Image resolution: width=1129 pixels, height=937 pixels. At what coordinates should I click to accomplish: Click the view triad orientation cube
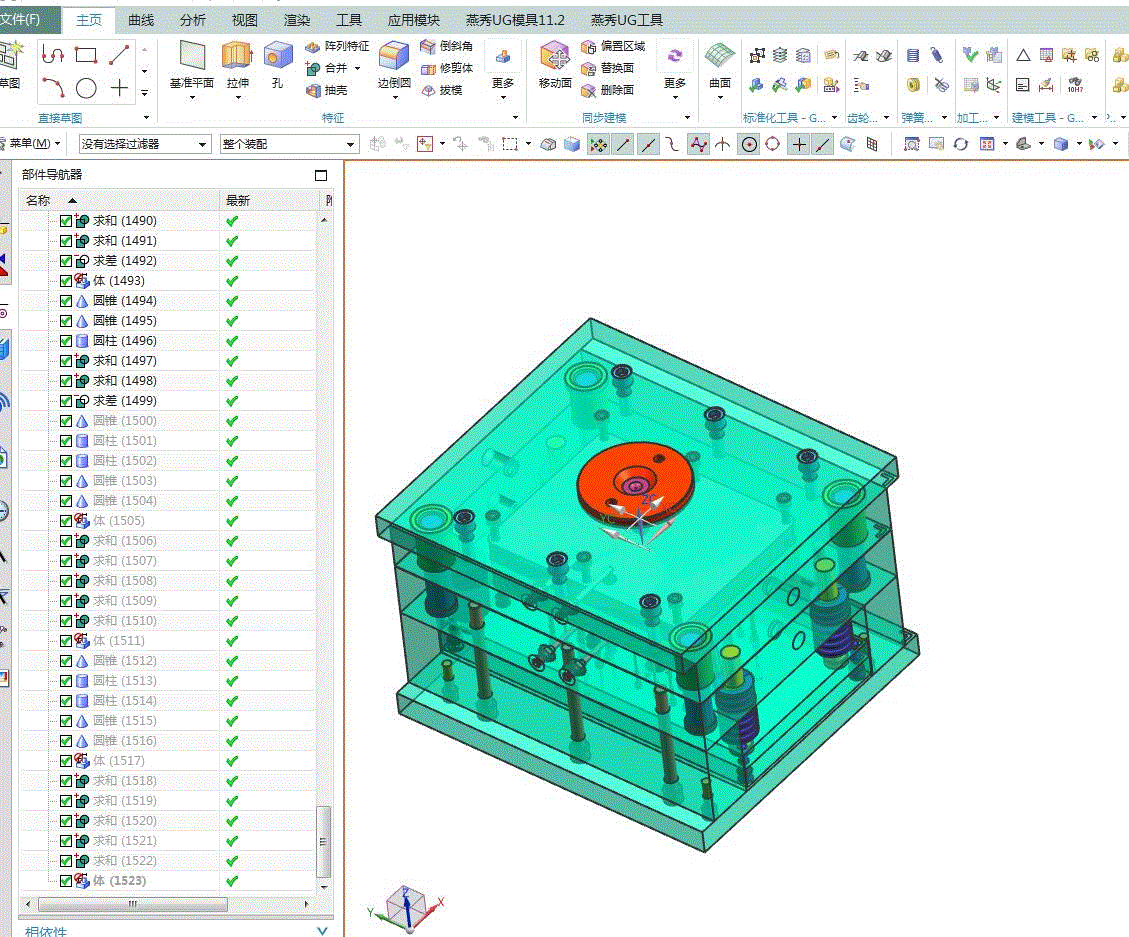click(x=405, y=907)
